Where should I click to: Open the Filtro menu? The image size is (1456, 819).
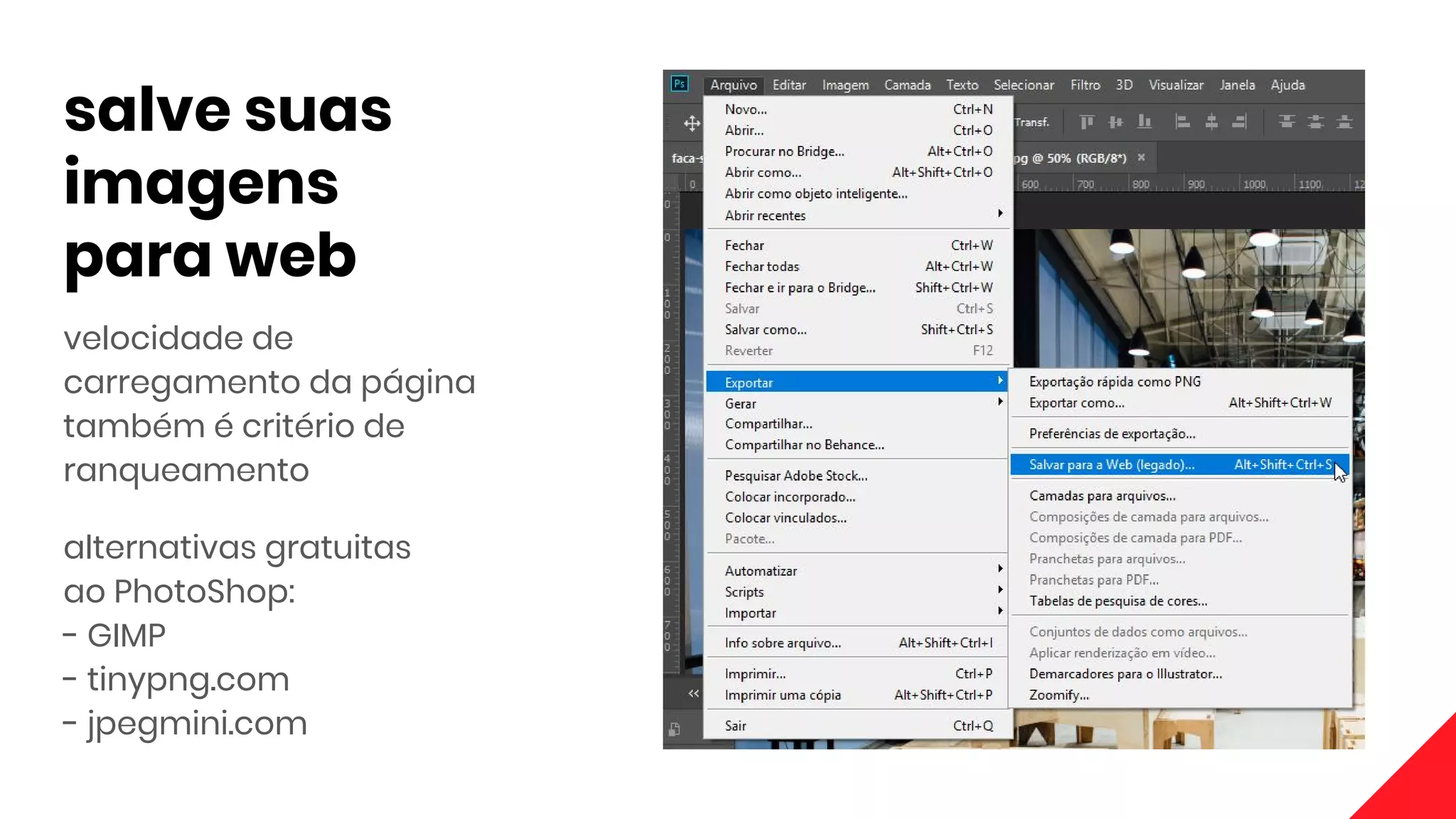coord(1085,85)
